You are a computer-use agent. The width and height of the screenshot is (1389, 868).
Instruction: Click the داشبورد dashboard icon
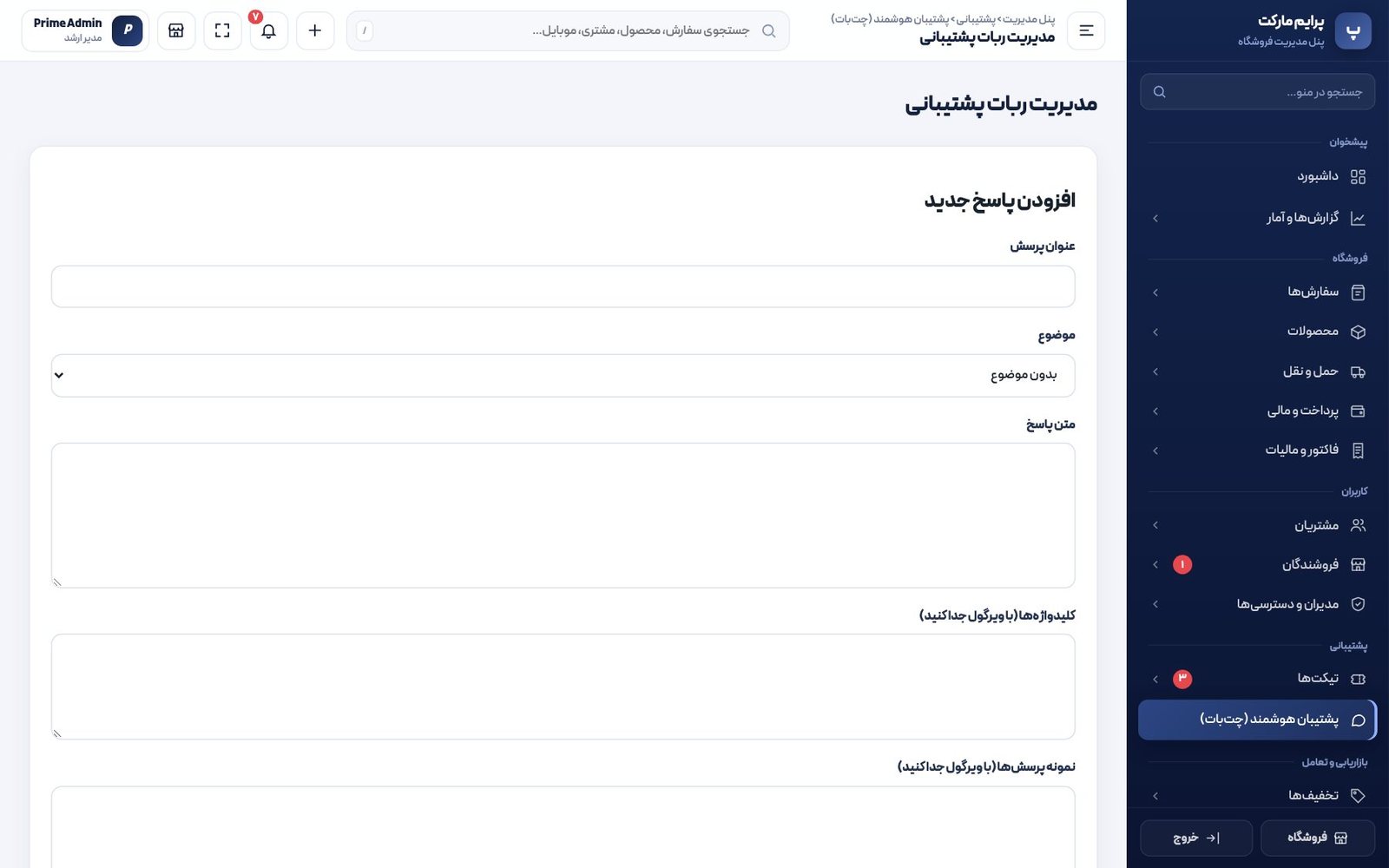pos(1359,177)
